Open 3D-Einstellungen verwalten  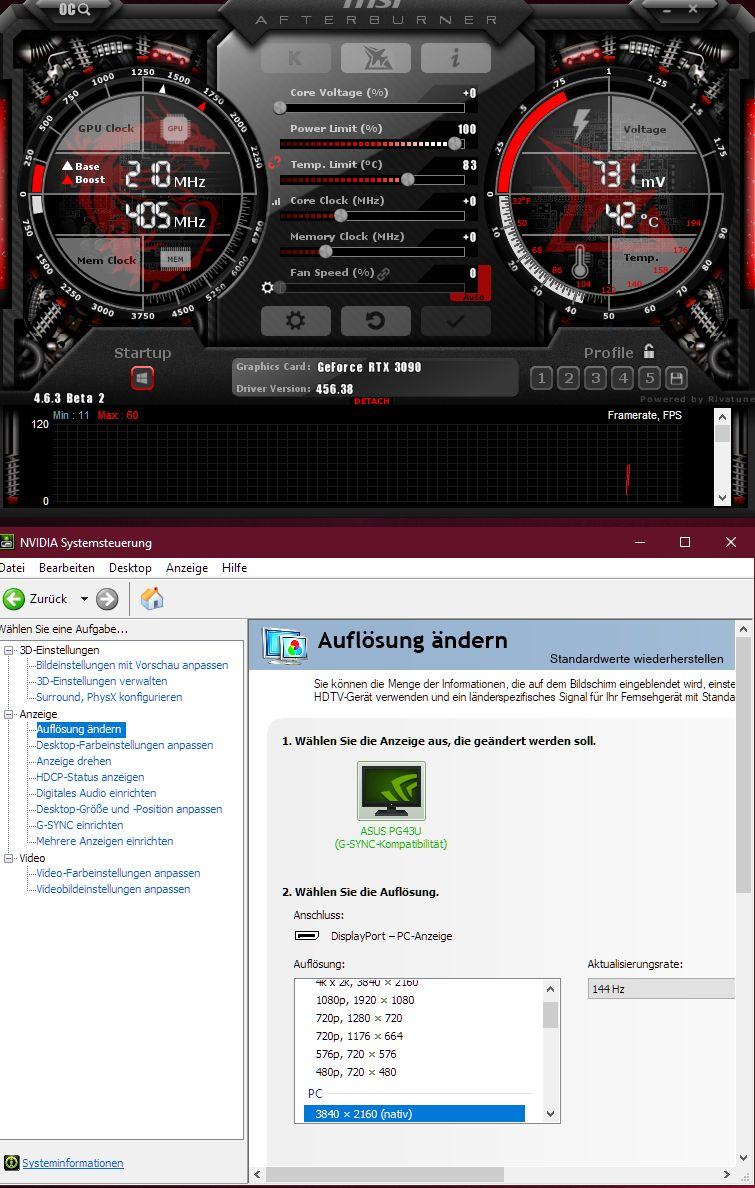102,681
